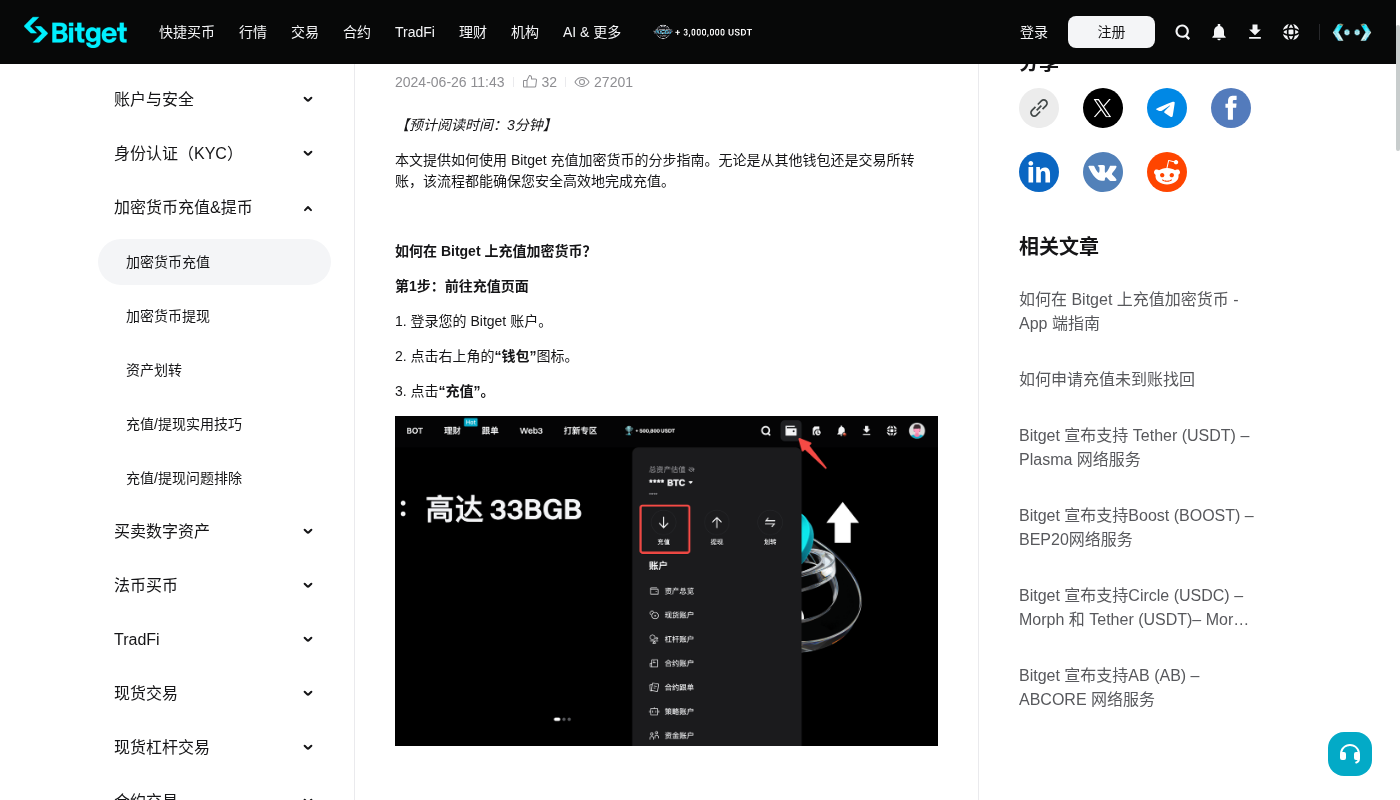Open language globe icon
This screenshot has height=800, width=1400.
point(1291,32)
